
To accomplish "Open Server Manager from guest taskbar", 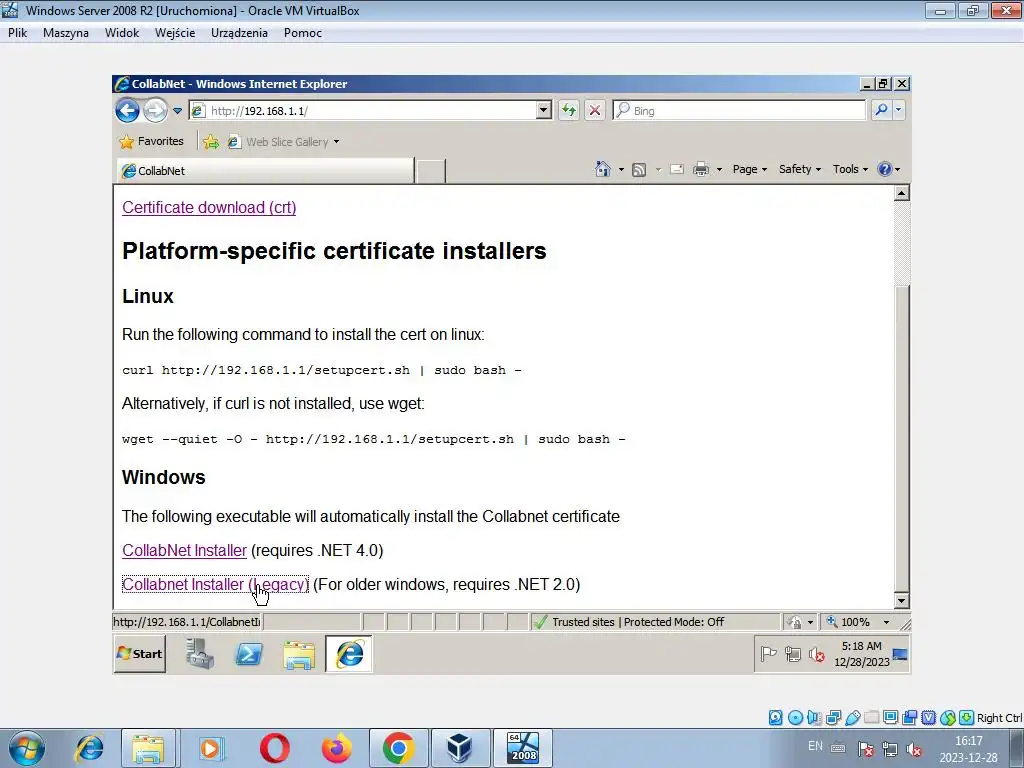I will 200,654.
